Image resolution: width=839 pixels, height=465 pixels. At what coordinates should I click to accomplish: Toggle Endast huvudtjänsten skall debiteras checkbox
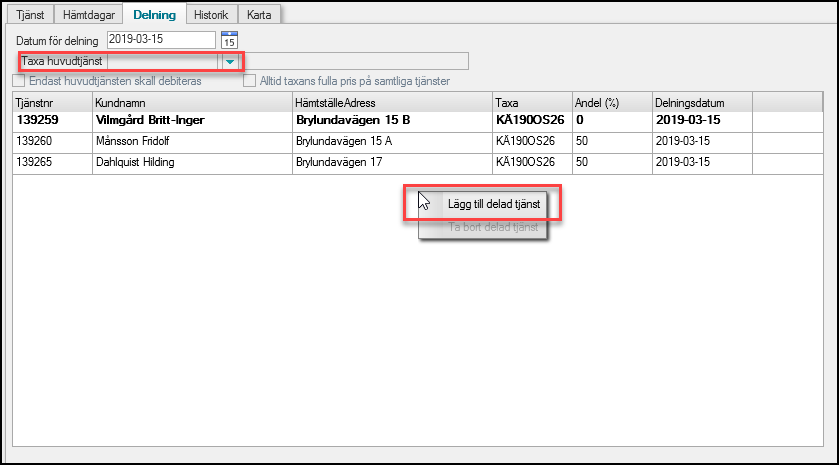(x=19, y=80)
